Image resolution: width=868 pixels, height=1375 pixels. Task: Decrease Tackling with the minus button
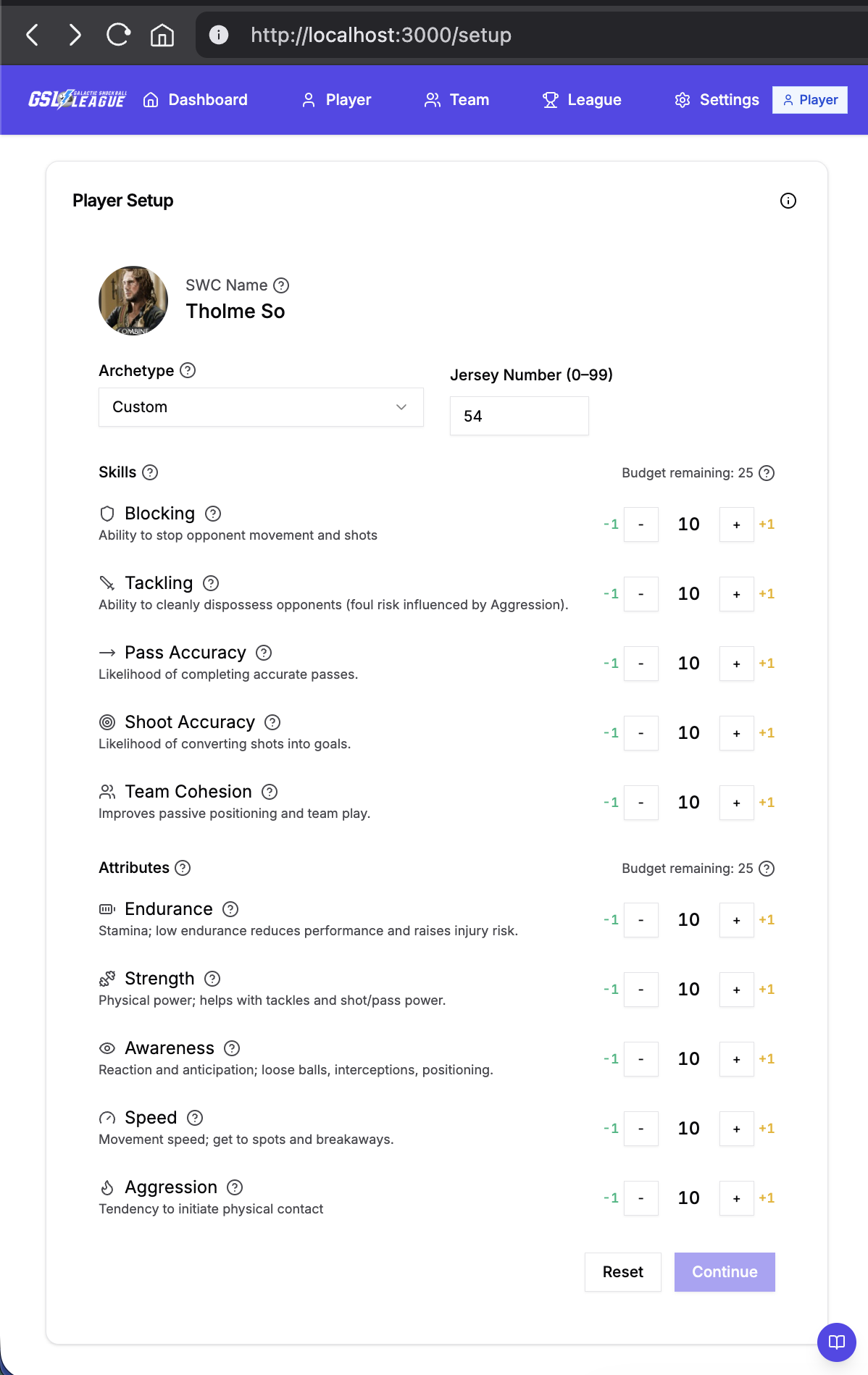pos(640,594)
